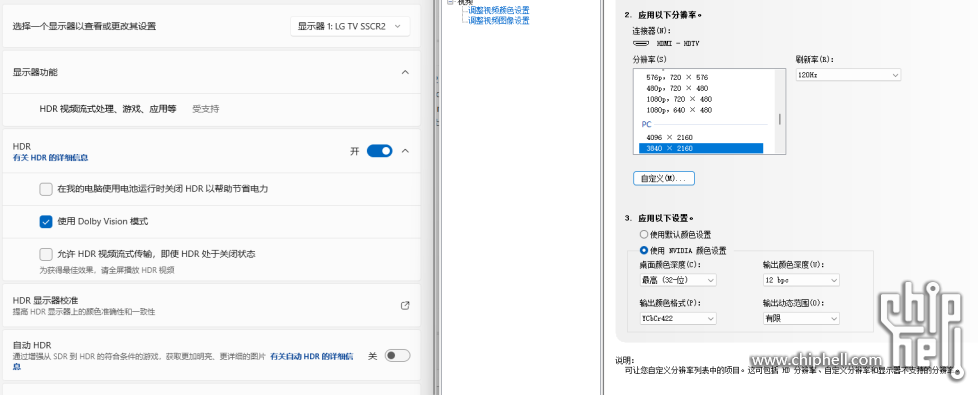
Task: Open the 刷新率 120Hz dropdown
Action: 848,75
